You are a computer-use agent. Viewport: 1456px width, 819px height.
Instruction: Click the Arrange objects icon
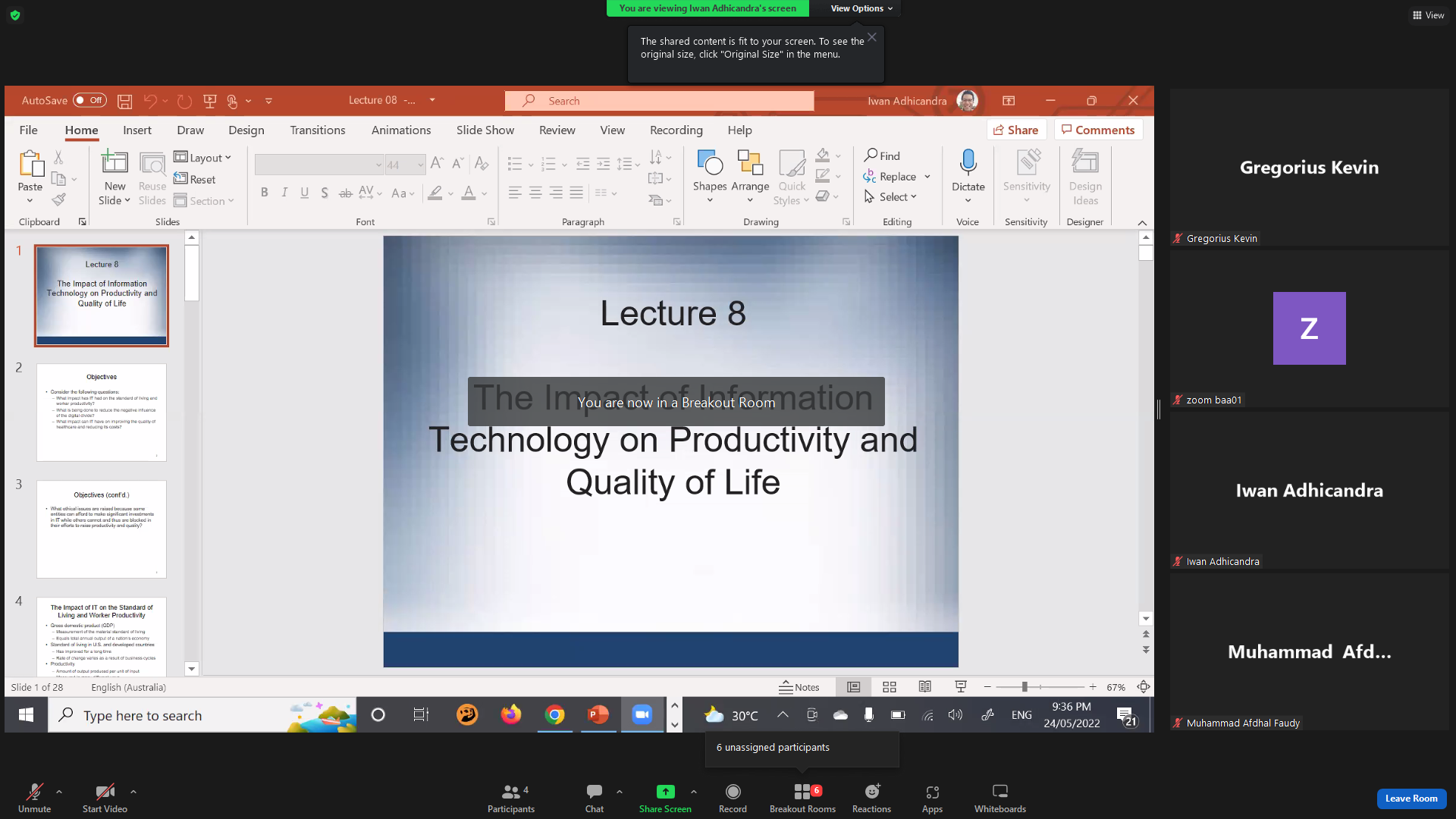coord(750,162)
